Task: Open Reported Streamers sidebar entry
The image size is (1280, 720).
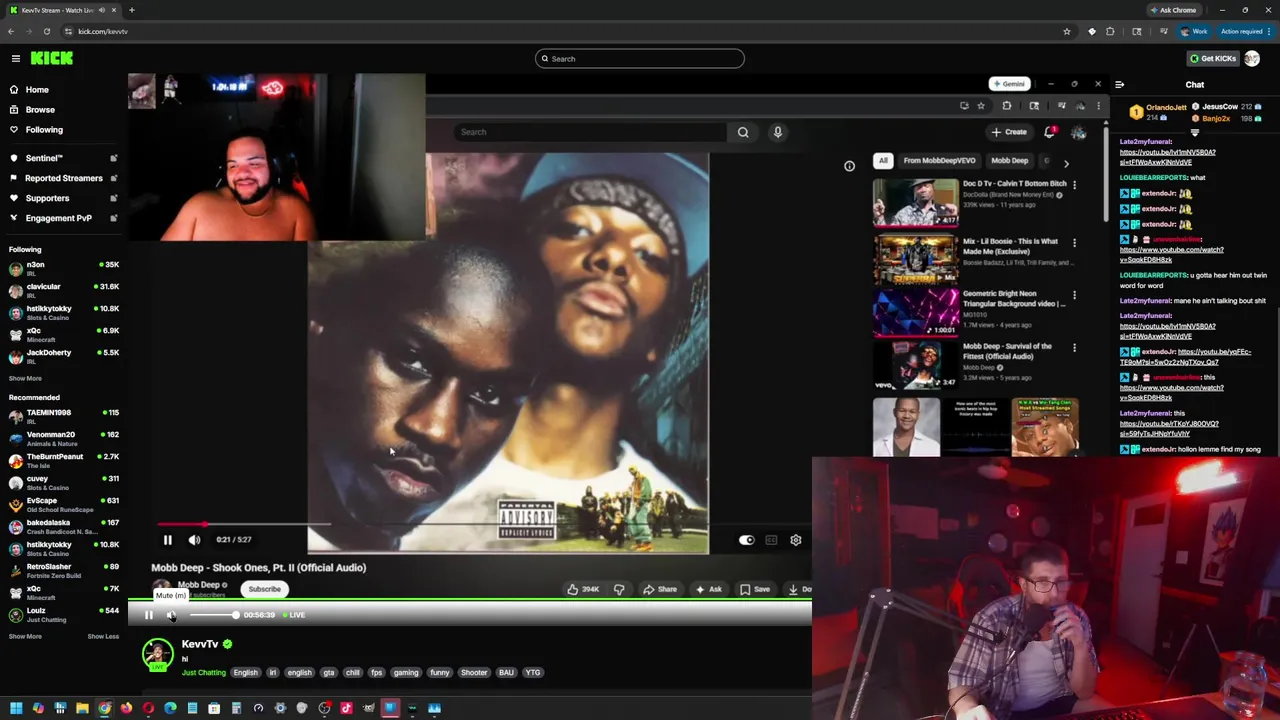Action: pyautogui.click(x=63, y=178)
